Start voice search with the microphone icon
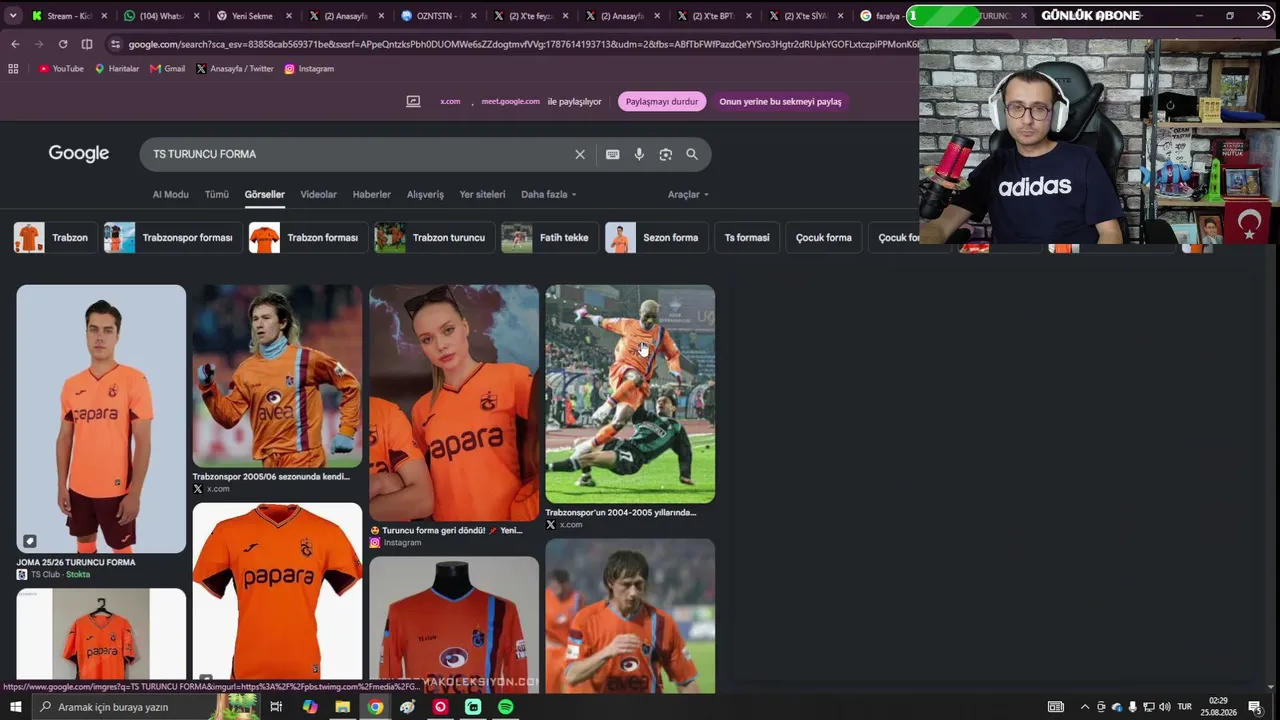1280x720 pixels. click(x=639, y=154)
